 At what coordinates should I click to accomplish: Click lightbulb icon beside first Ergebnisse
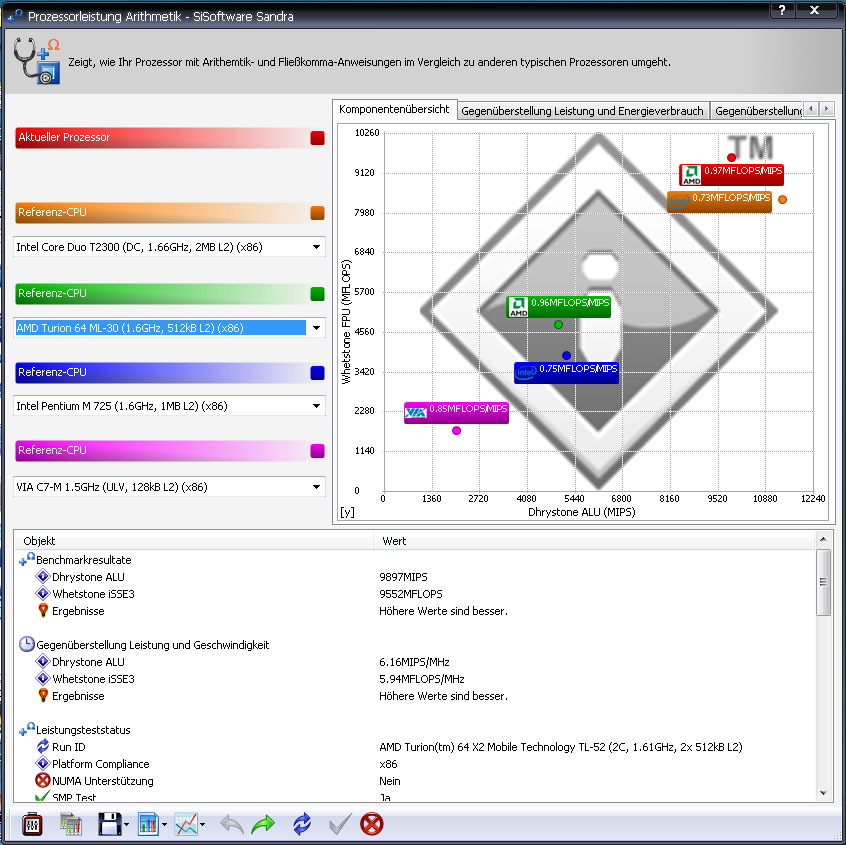[43, 610]
